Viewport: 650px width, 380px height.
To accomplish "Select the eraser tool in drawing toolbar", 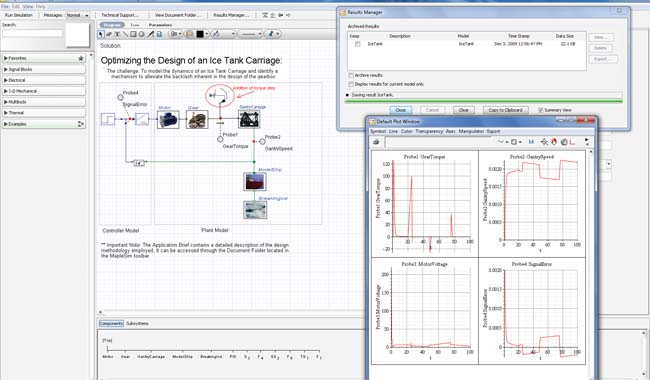I will [x=109, y=34].
